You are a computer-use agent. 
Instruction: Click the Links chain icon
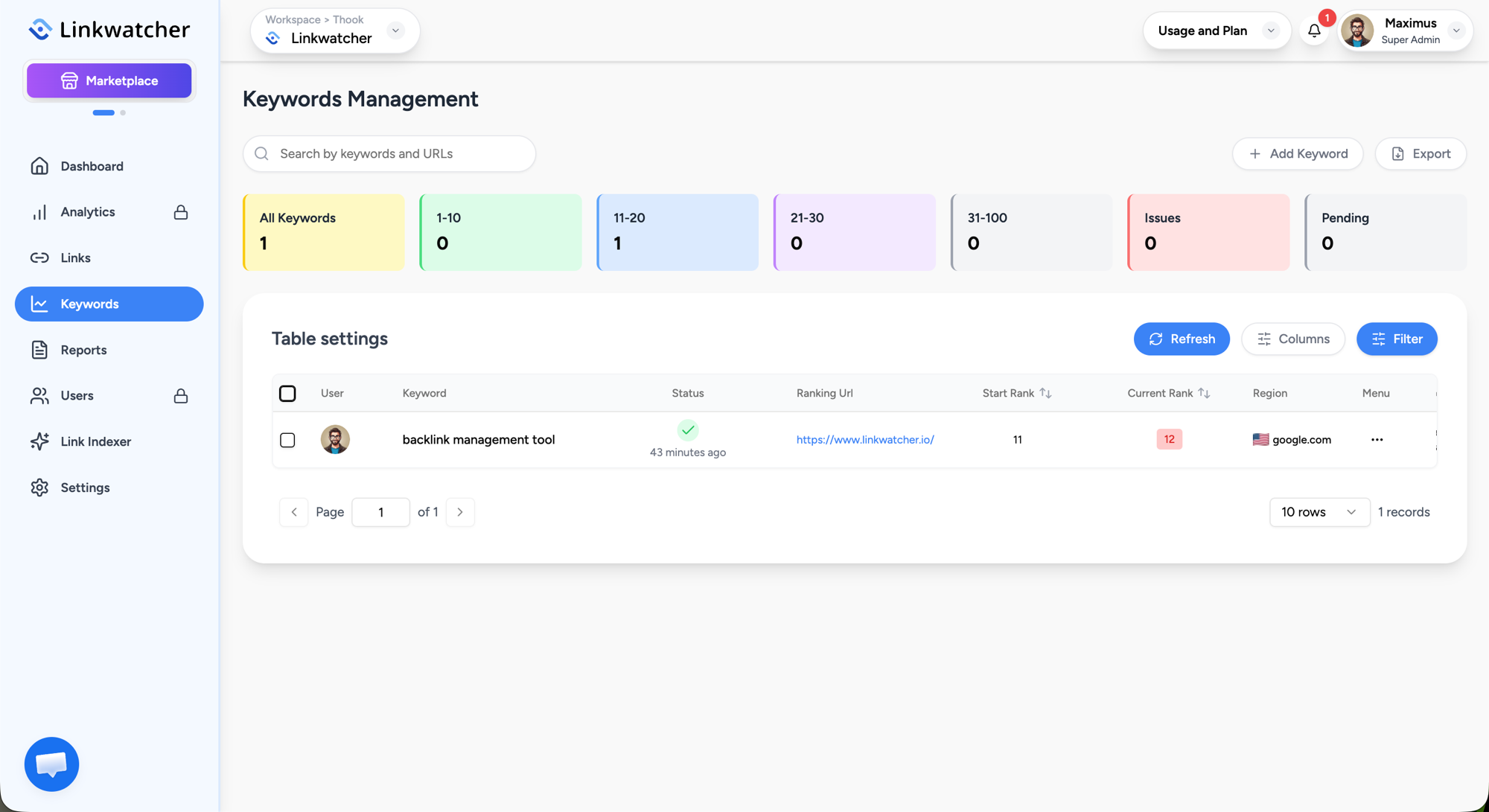point(39,258)
